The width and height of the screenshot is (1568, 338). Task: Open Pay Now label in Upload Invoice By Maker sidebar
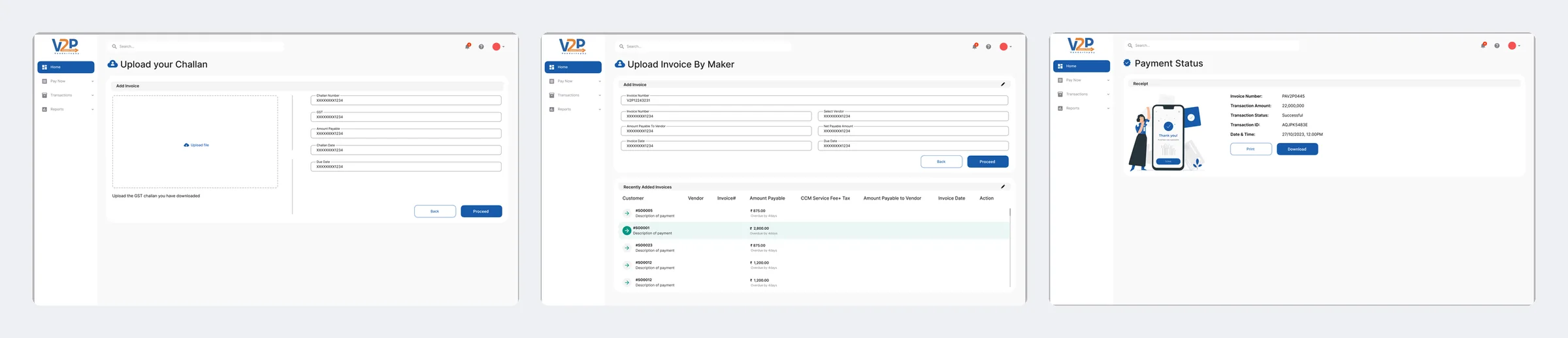coord(565,81)
